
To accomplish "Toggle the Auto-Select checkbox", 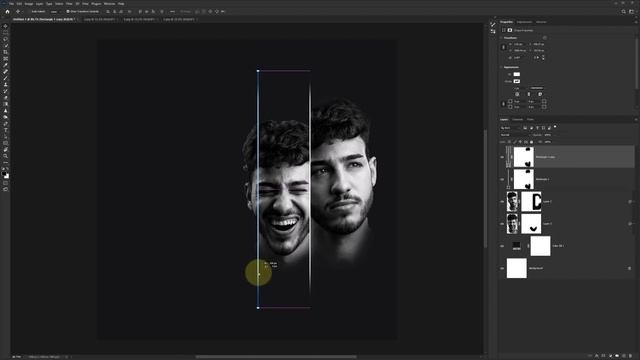I will pos(29,11).
